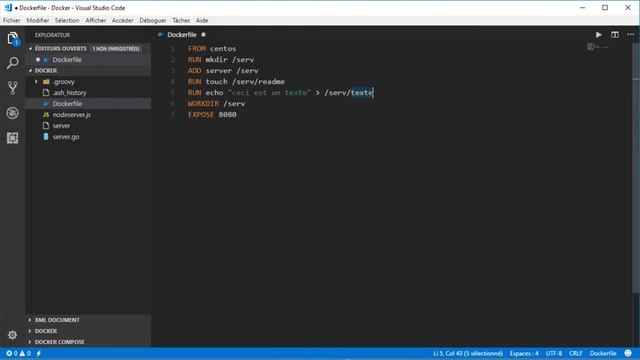
Task: Click the editor vertical scrollbar
Action: click(x=636, y=167)
